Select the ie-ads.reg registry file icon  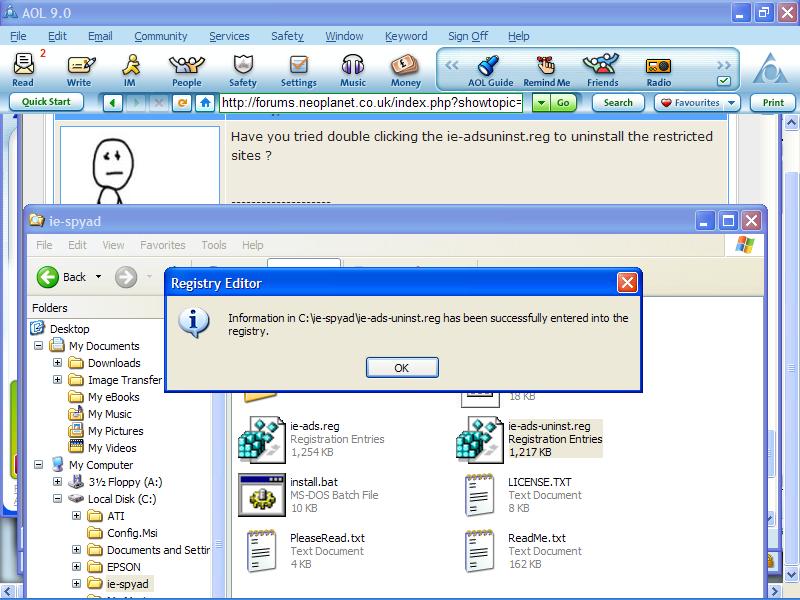coord(261,439)
